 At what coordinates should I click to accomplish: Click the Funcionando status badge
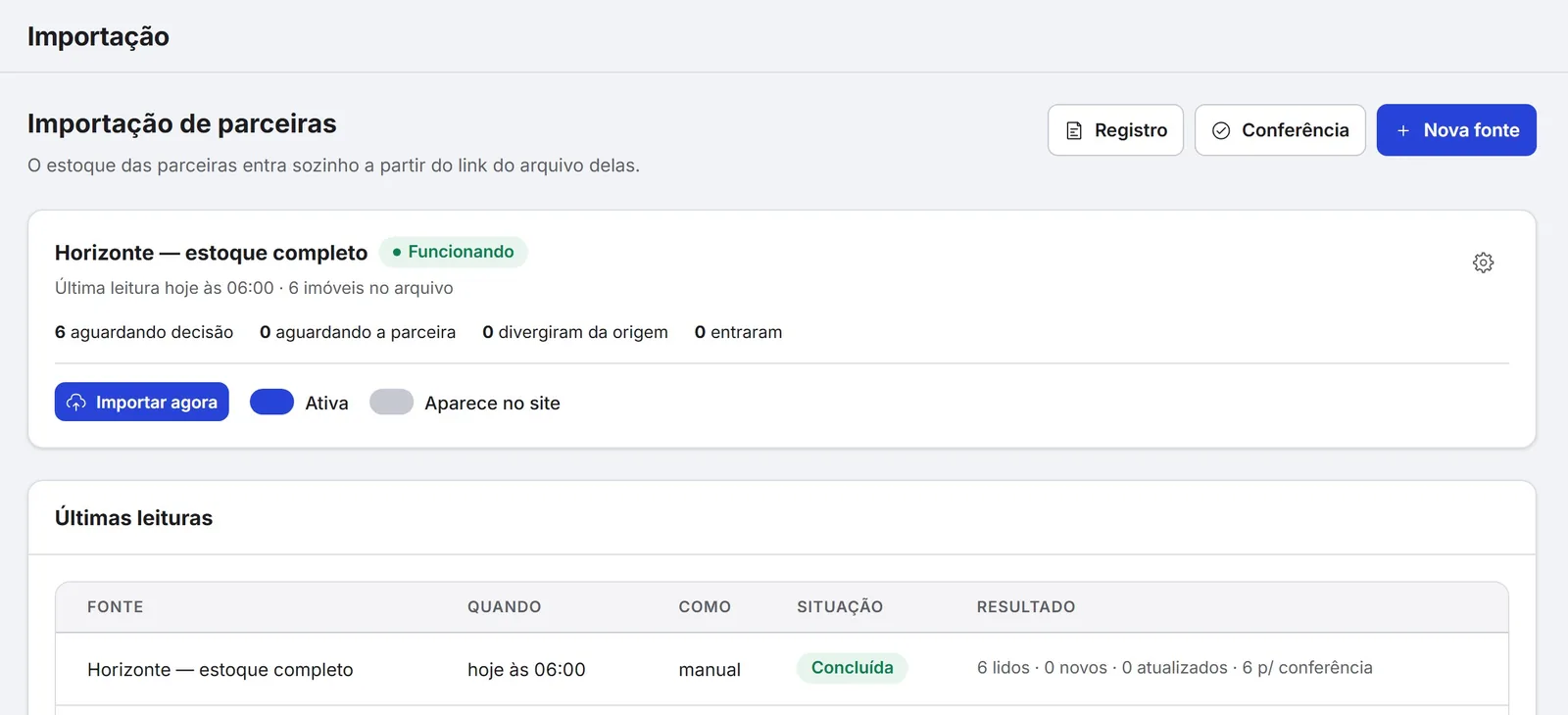pyautogui.click(x=453, y=252)
